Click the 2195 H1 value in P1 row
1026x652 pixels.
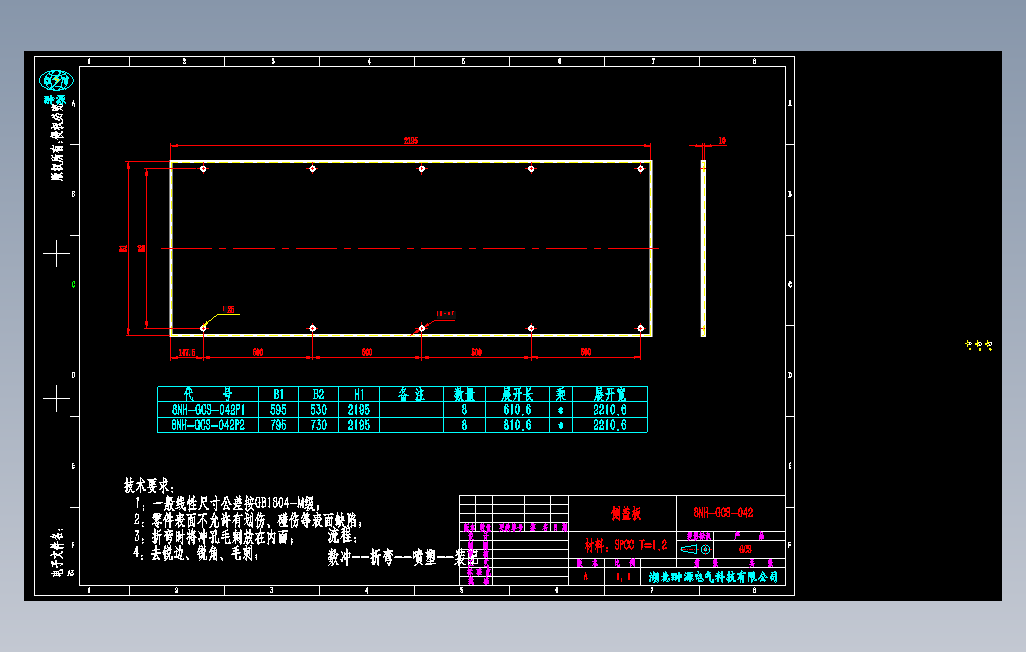point(359,410)
